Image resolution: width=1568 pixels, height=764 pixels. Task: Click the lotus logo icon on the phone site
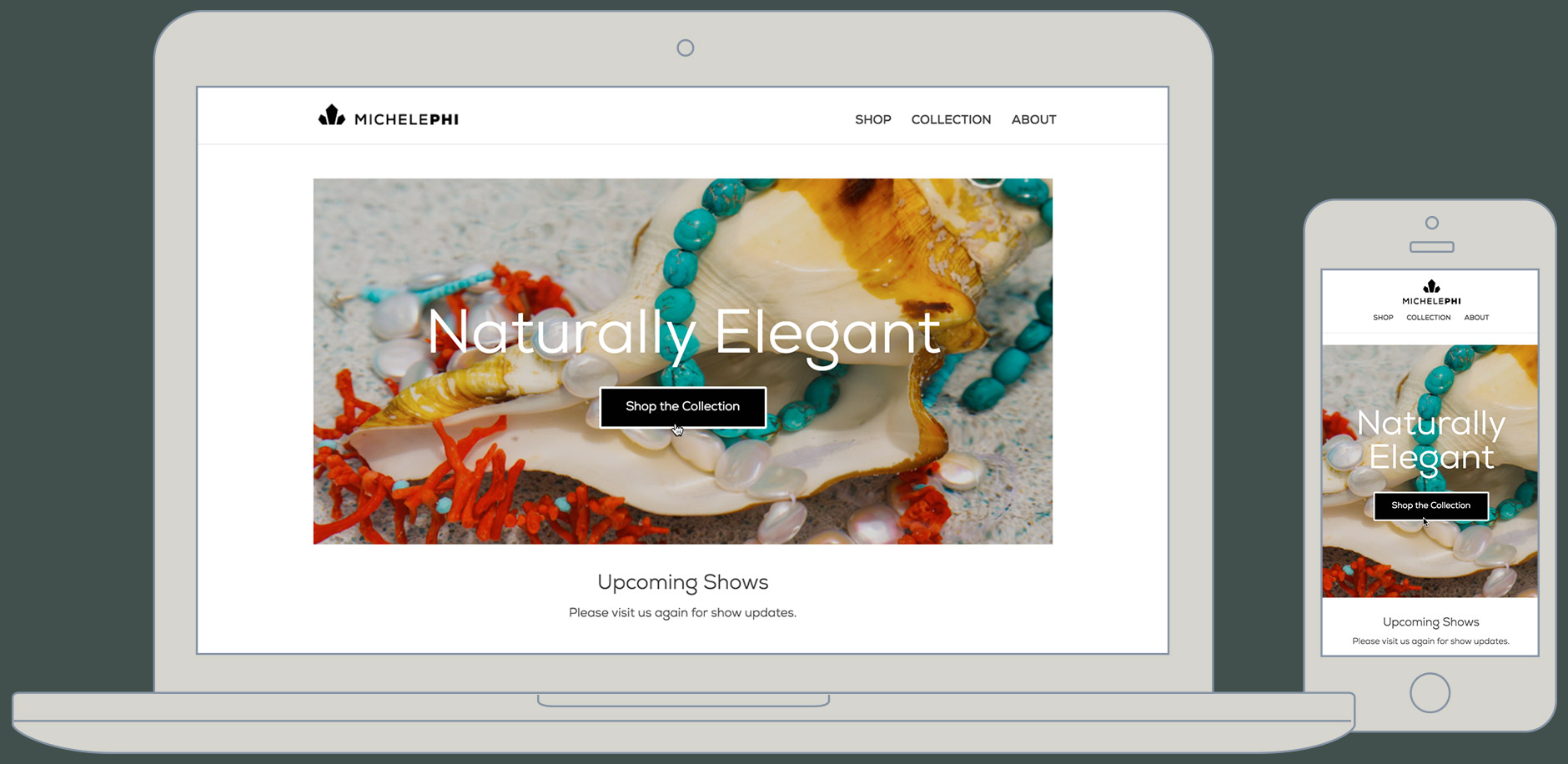pos(1431,287)
